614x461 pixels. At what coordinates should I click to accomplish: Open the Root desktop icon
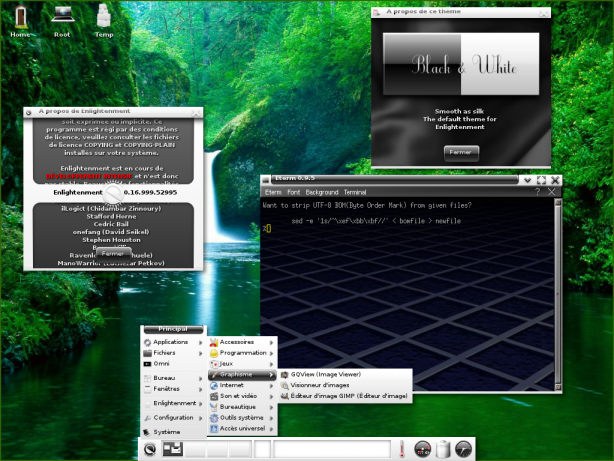click(62, 17)
